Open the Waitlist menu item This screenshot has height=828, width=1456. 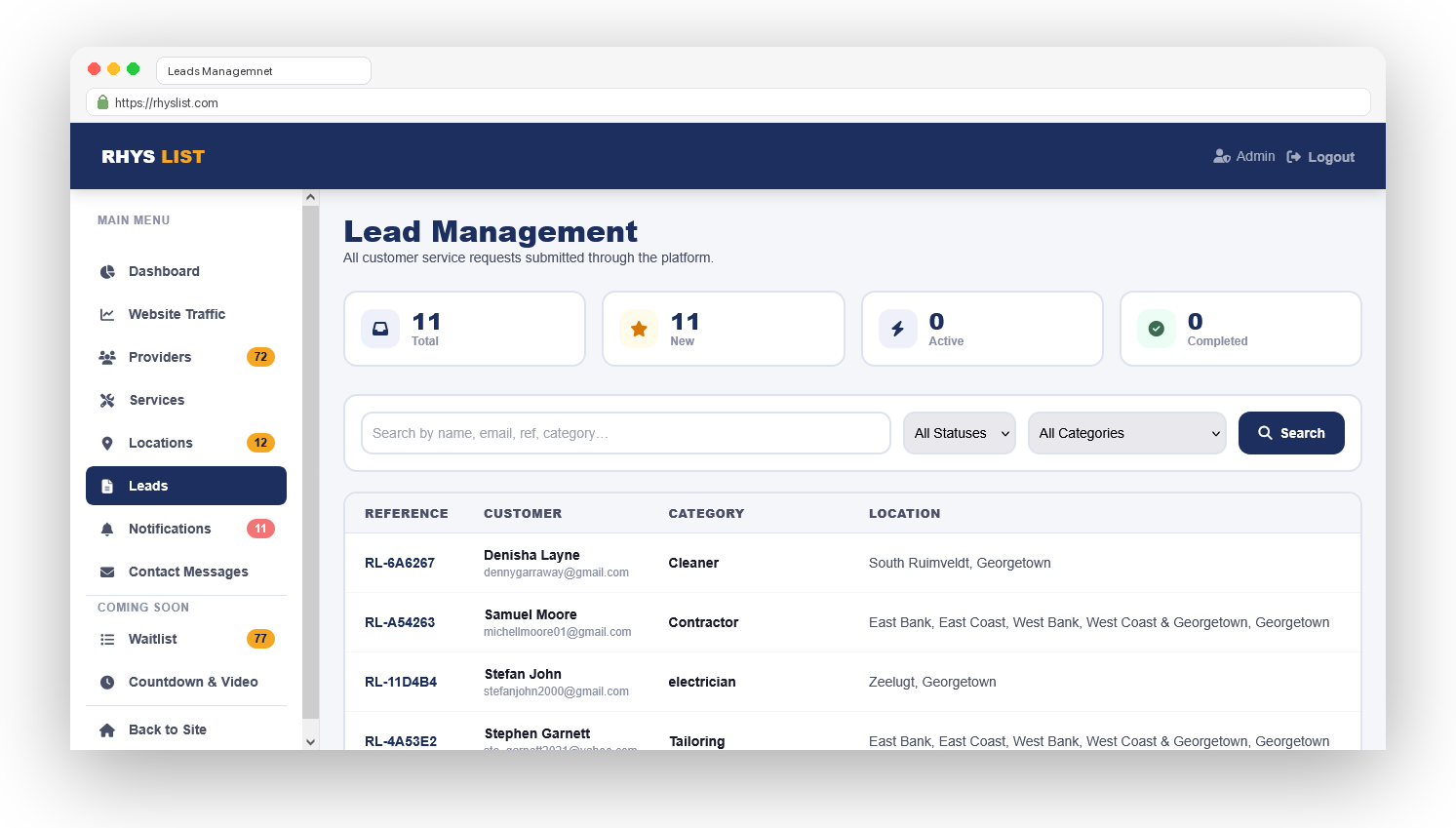coord(186,639)
